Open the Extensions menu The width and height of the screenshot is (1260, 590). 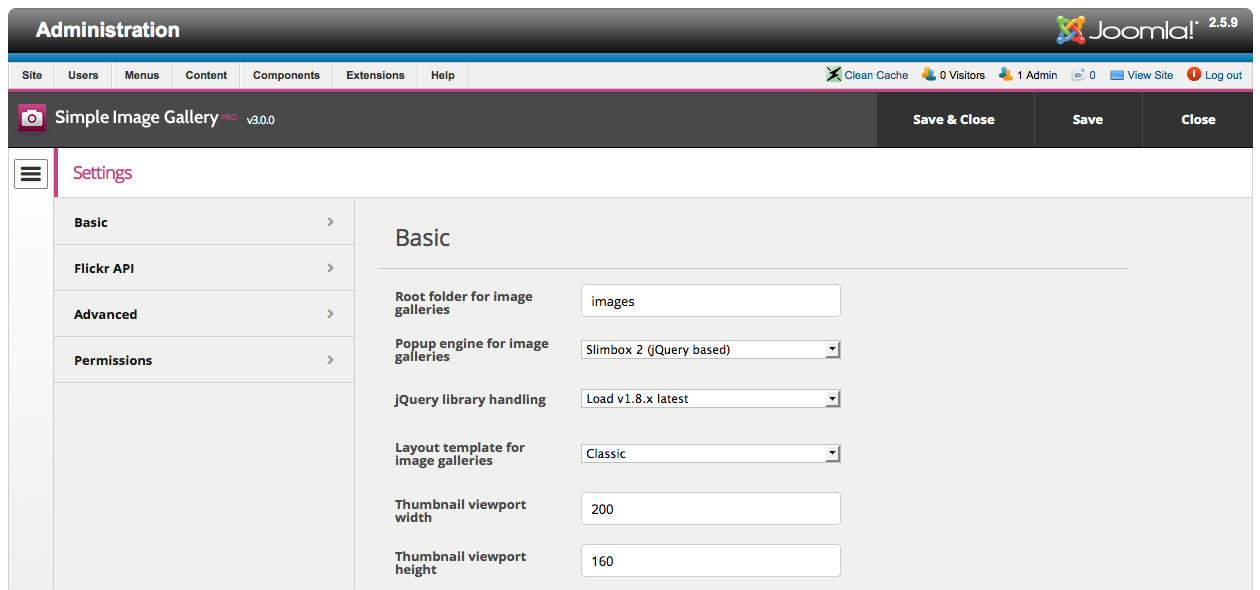click(x=375, y=75)
